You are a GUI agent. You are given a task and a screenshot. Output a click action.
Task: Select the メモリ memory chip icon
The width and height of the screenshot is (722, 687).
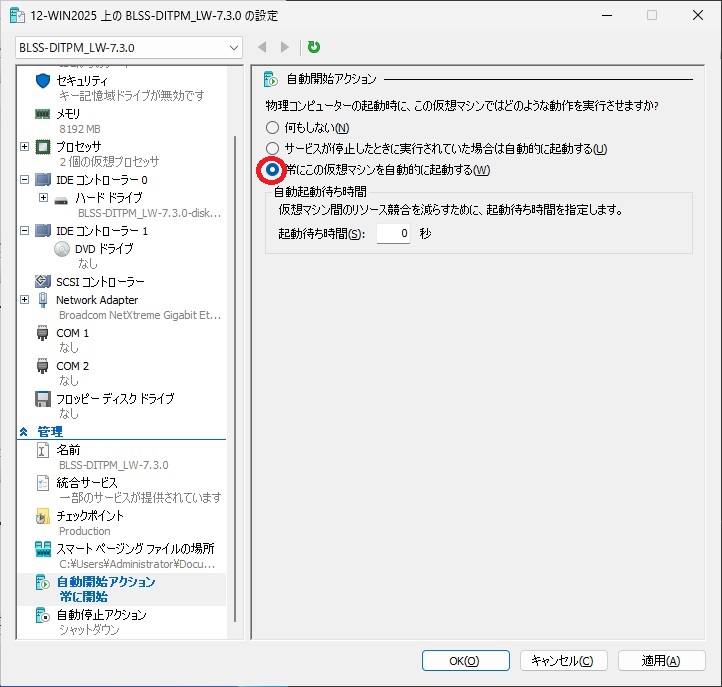[43, 114]
